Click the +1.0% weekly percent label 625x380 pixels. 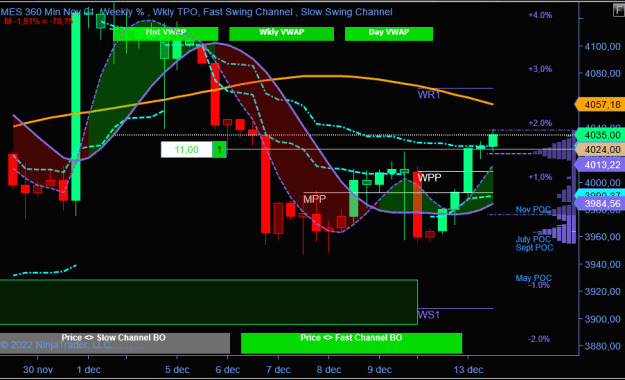540,177
